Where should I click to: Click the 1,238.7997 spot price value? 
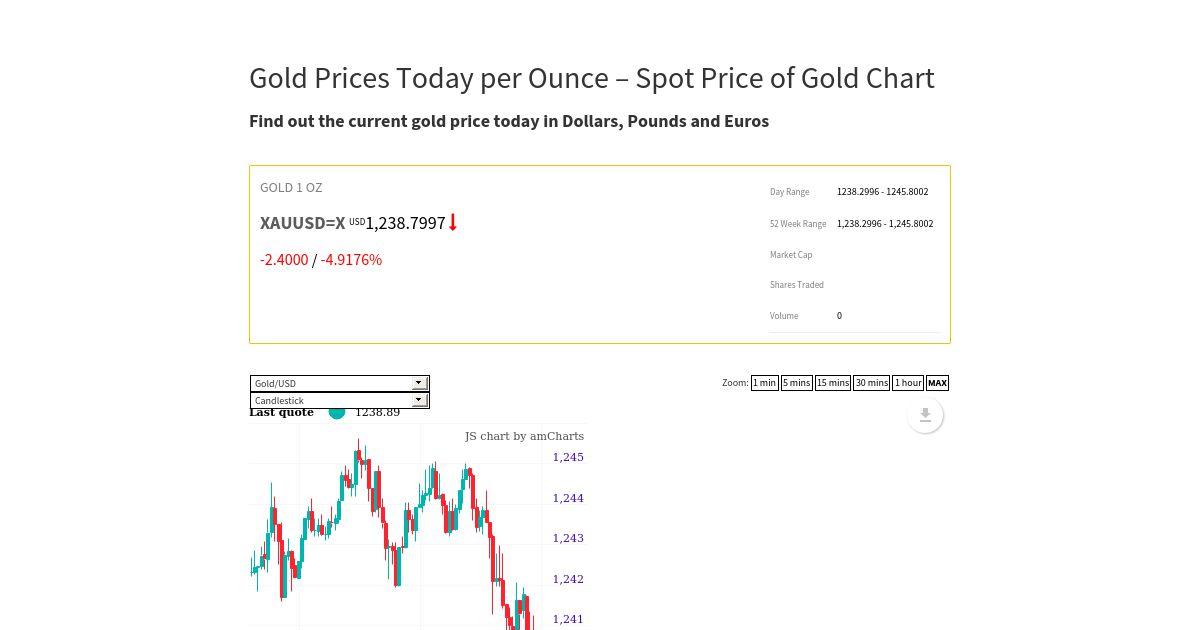tap(405, 223)
